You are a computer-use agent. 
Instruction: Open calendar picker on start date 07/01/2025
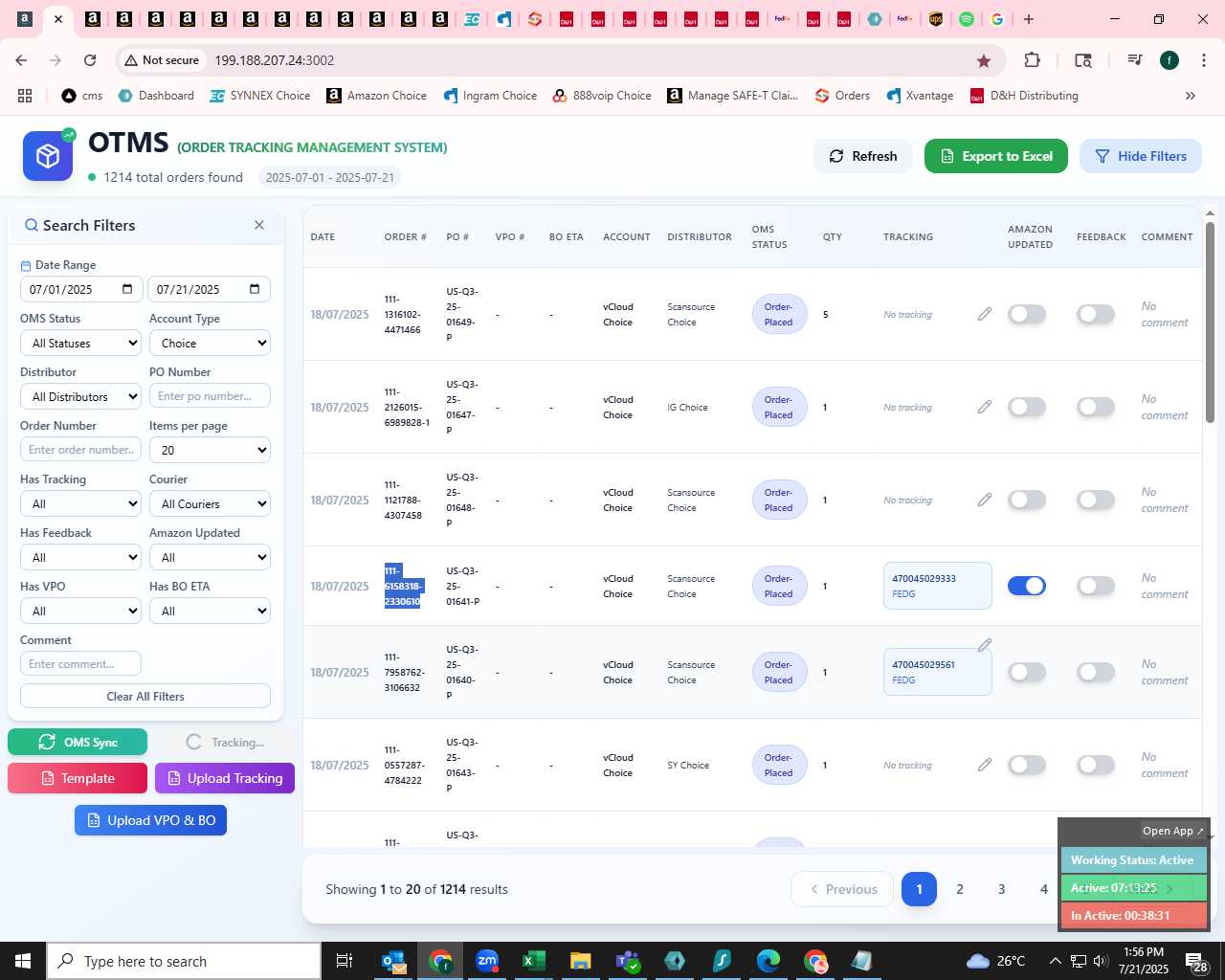127,289
